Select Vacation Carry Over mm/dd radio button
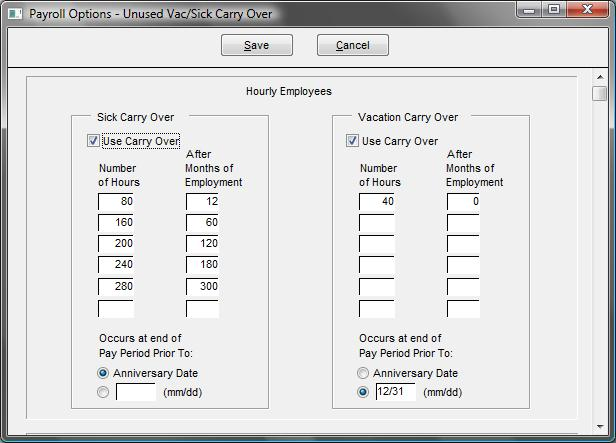This screenshot has width=616, height=443. (x=363, y=392)
